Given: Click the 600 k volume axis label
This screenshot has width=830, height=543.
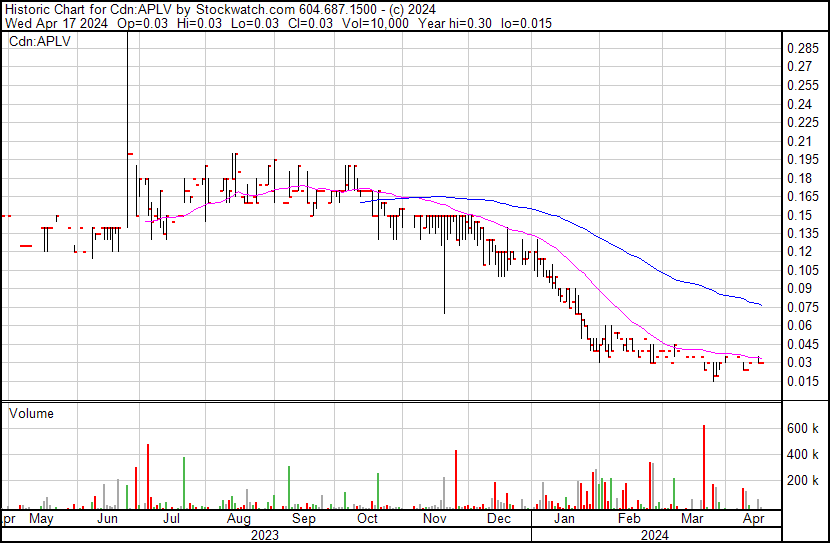Looking at the screenshot, I should pos(803,428).
